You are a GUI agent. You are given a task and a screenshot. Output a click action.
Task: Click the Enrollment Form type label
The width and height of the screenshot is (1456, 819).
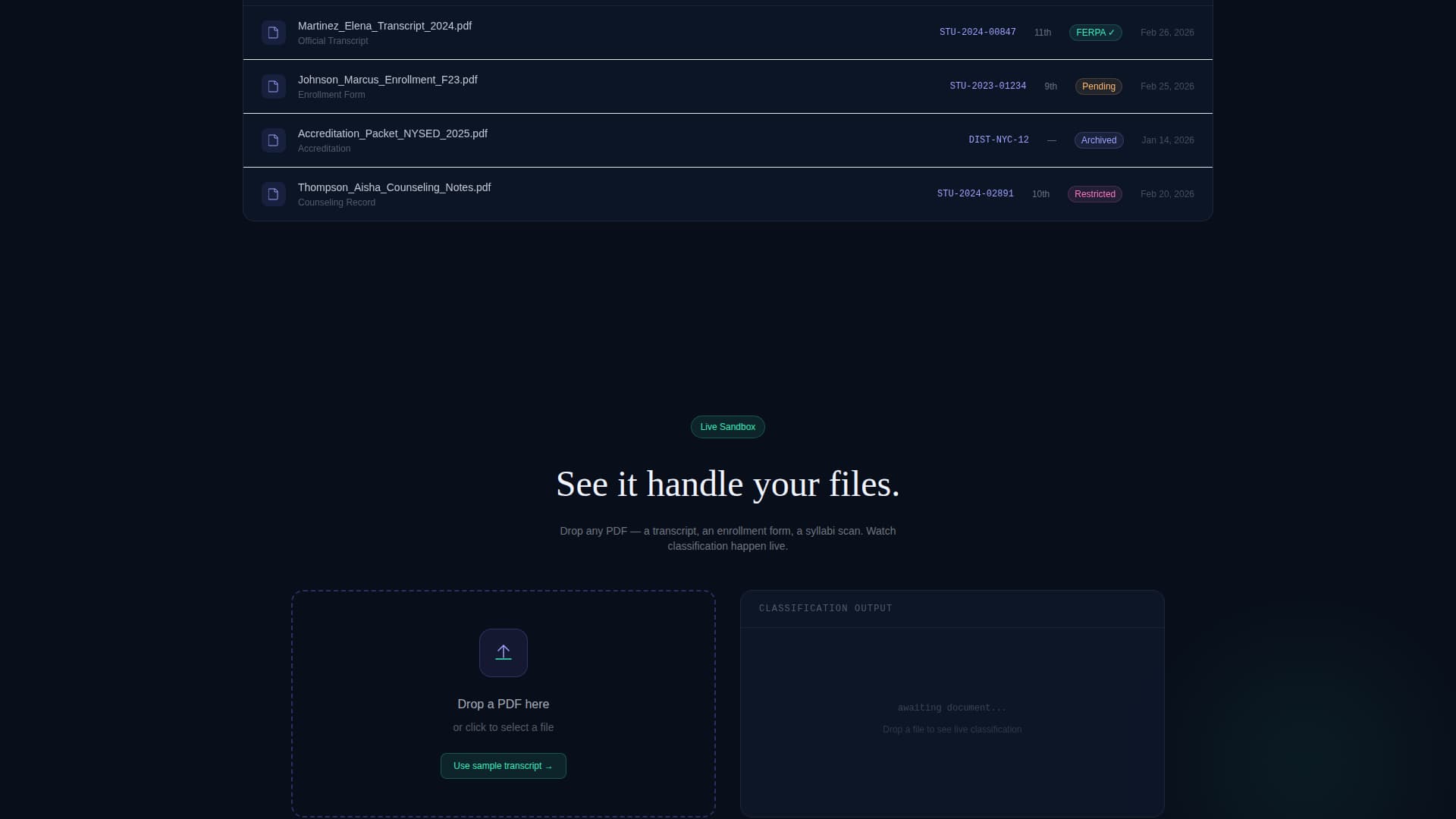point(331,95)
